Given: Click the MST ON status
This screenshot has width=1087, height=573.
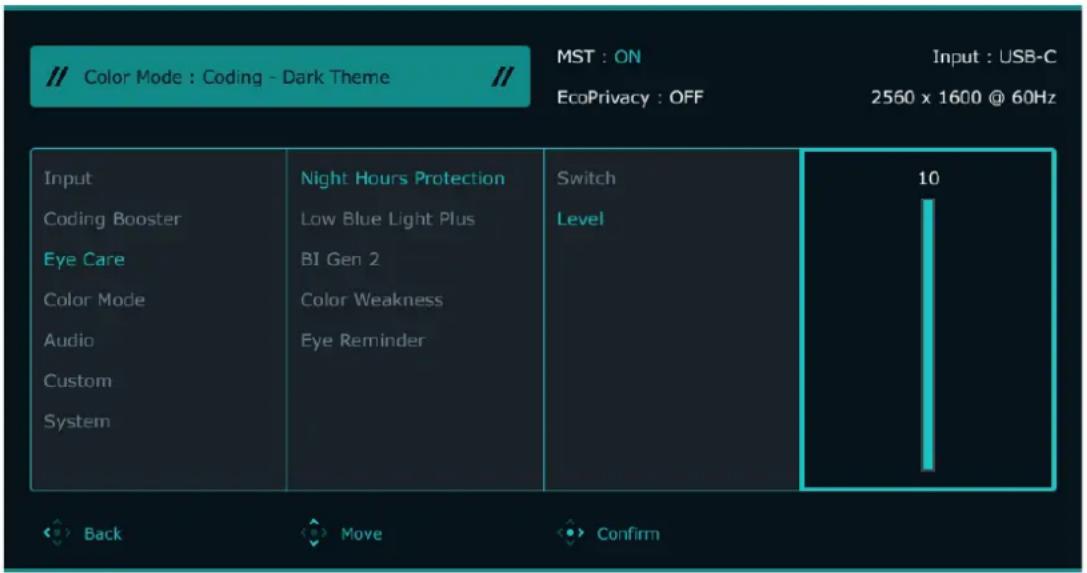Looking at the screenshot, I should [x=599, y=57].
